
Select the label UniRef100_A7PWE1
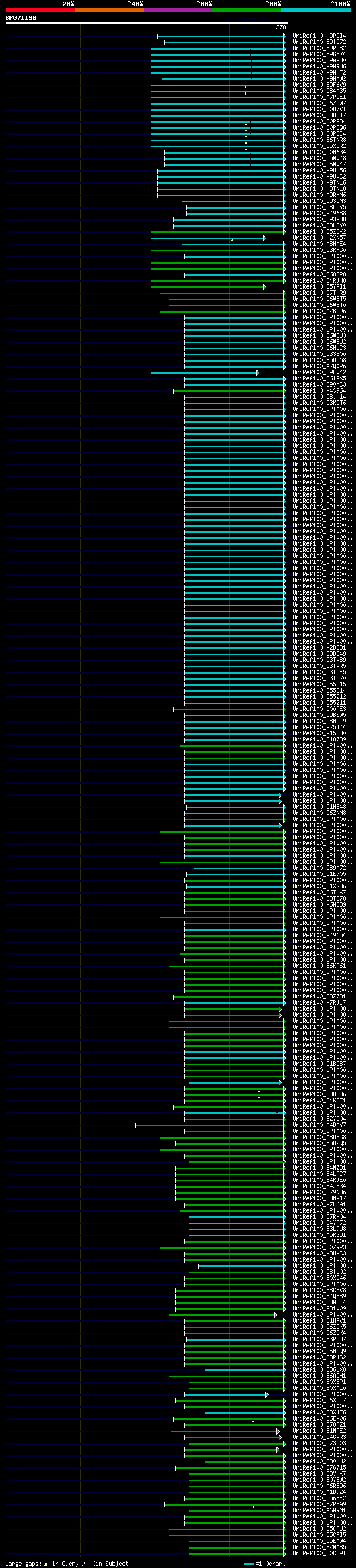pyautogui.click(x=319, y=97)
